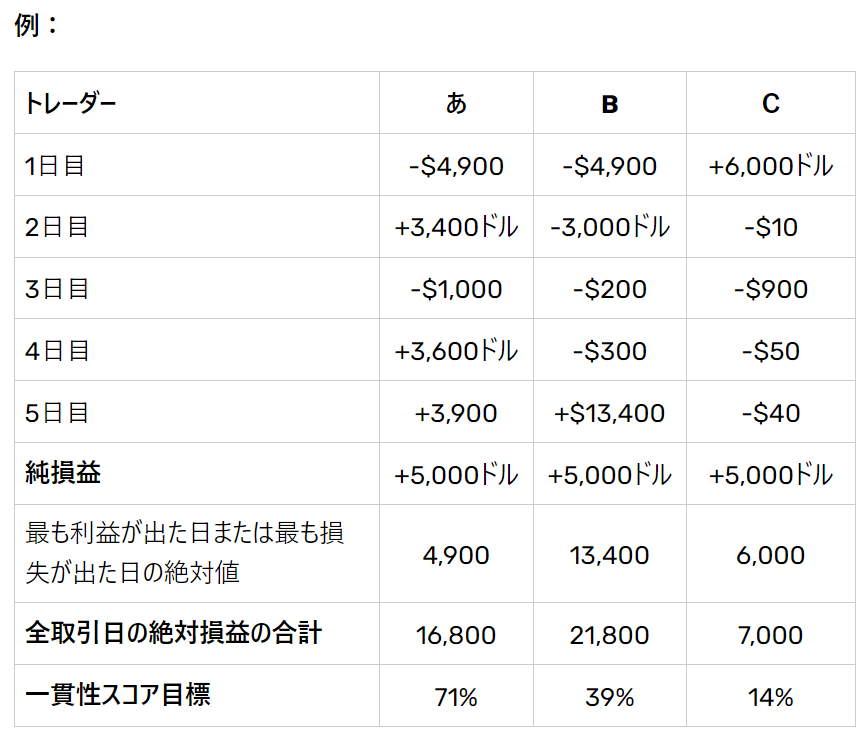Click the -3,000ドル cell for trader B
This screenshot has height=740, width=868.
[609, 228]
